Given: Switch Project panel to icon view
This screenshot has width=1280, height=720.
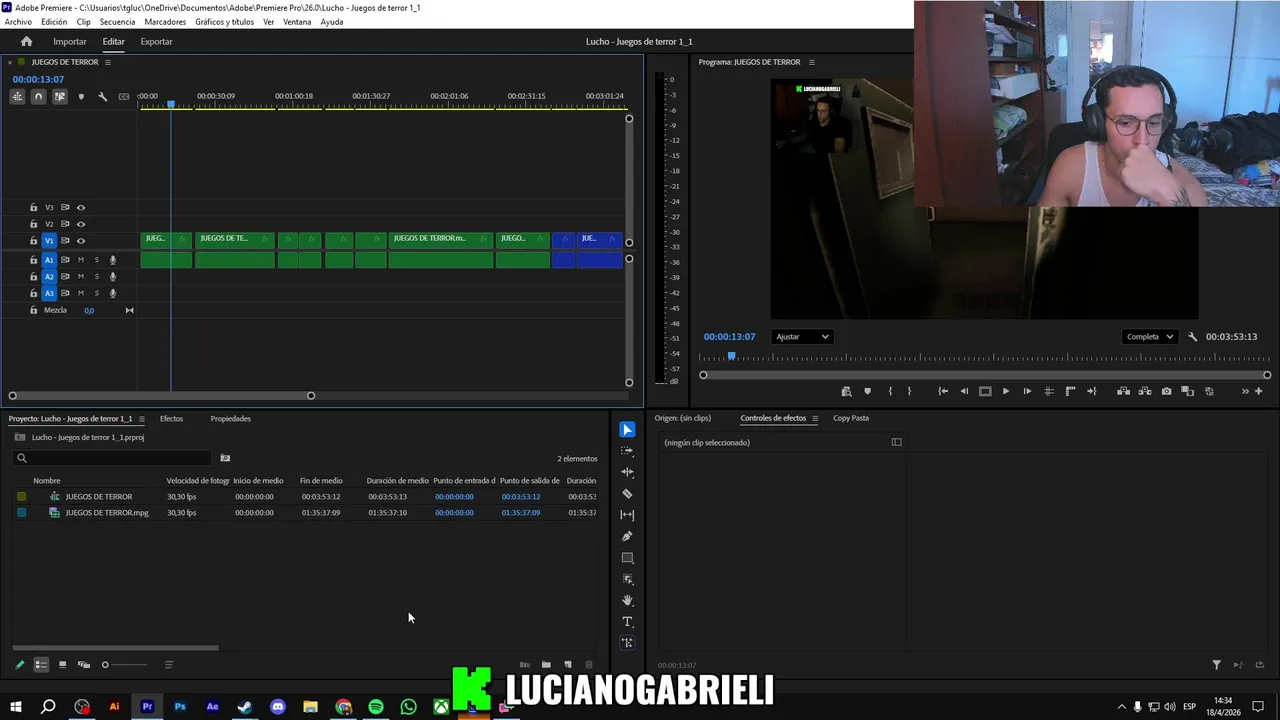Looking at the screenshot, I should pyautogui.click(x=62, y=665).
